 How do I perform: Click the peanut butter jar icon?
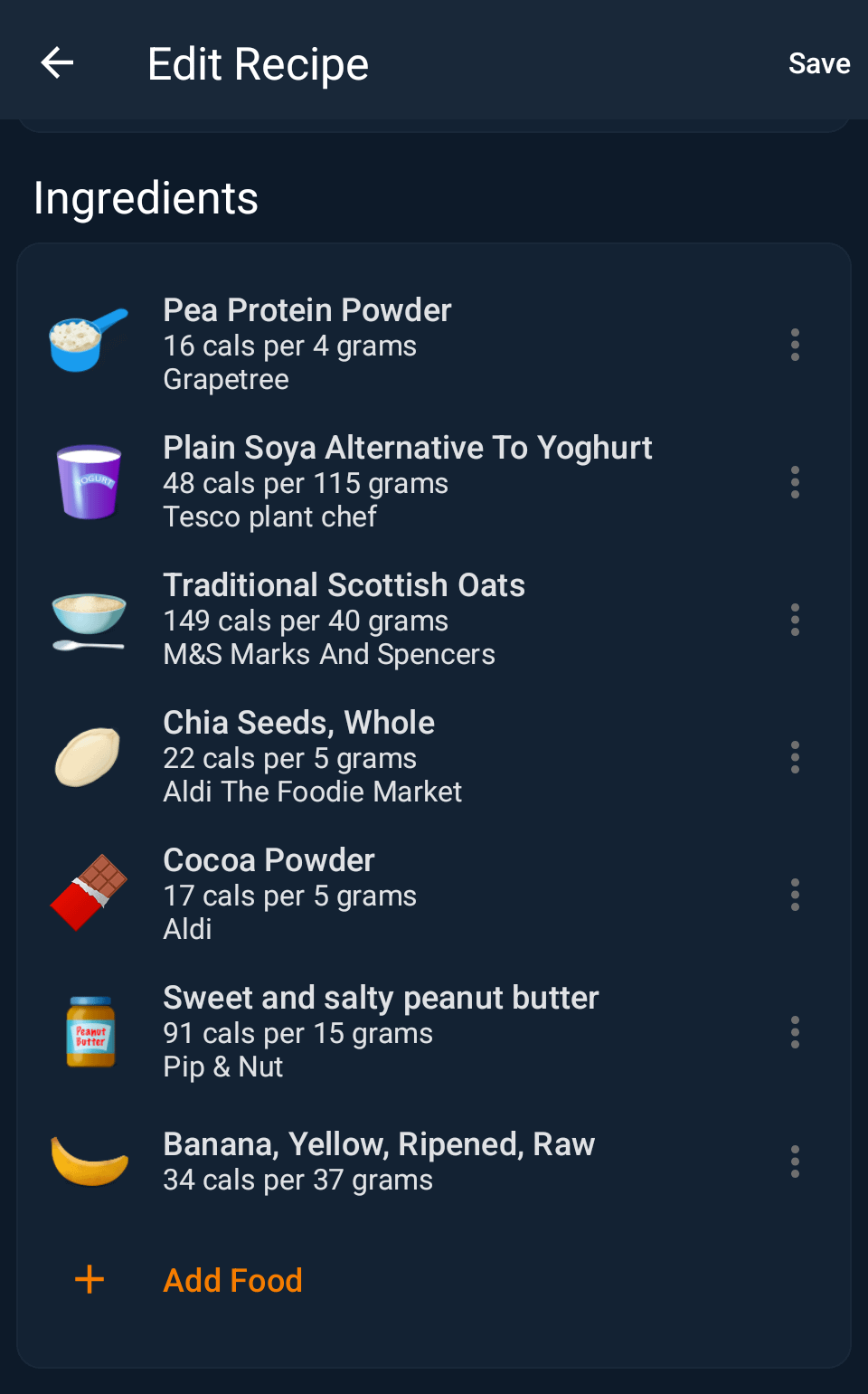tap(90, 1032)
